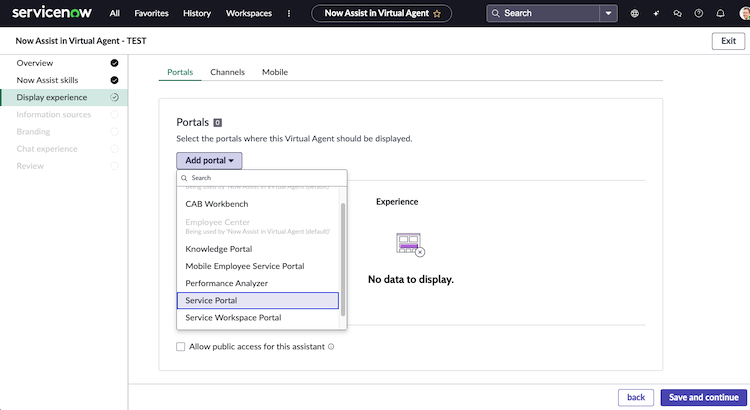This screenshot has width=750, height=410.
Task: Go to Now Assist skills step
Action: pos(64,80)
